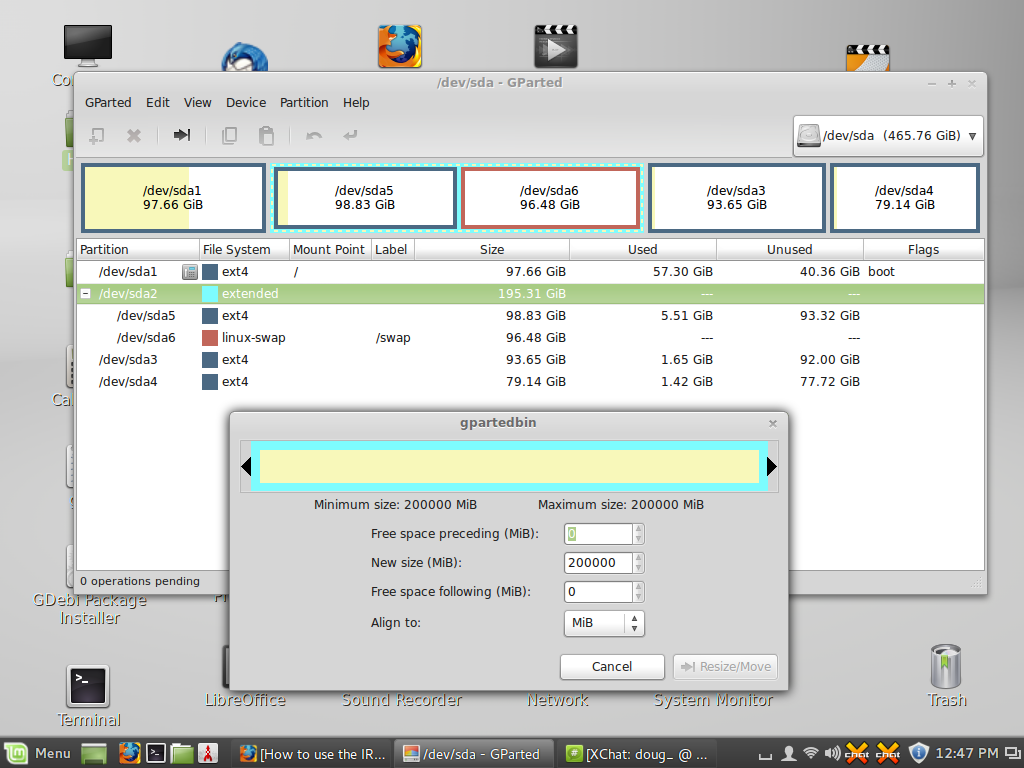This screenshot has height=768, width=1024.
Task: Click the ext4 color square for /dev/sda5
Action: 210,316
